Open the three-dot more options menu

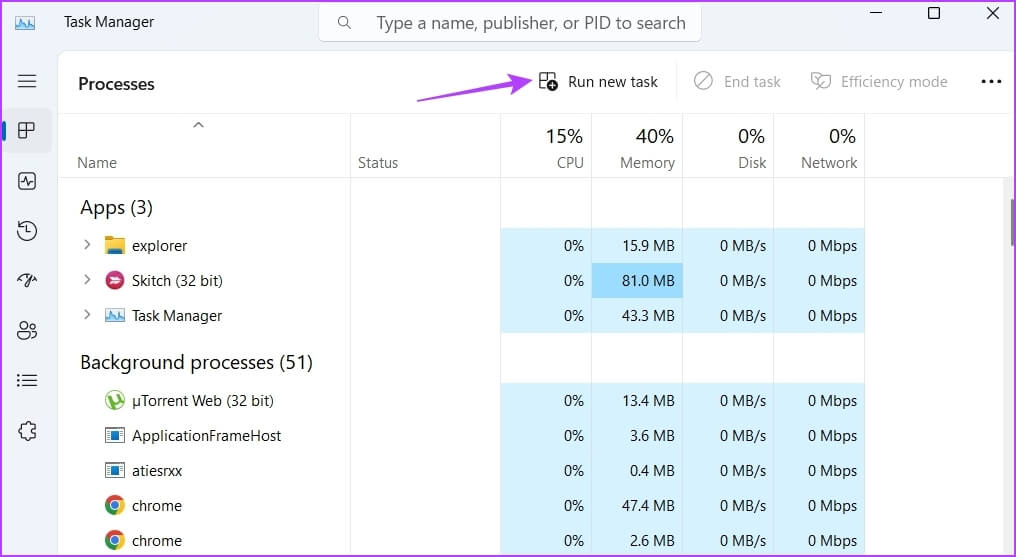point(991,82)
